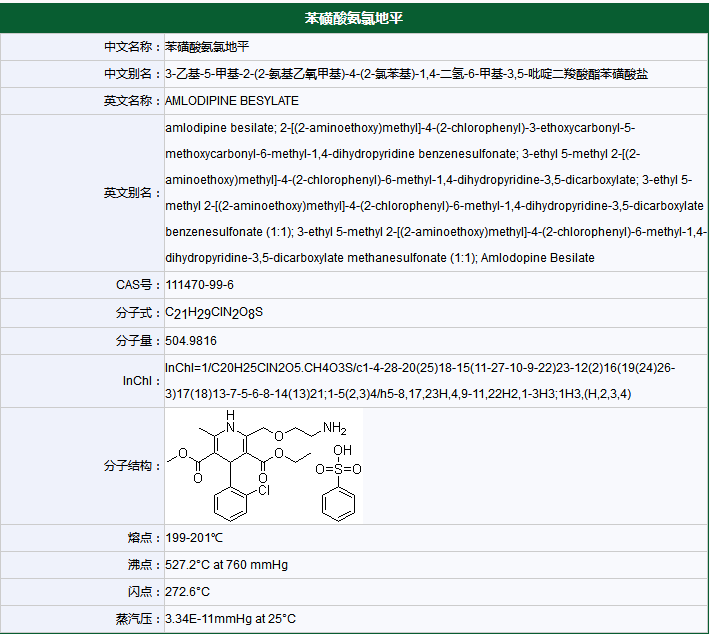Click the Chinese alias text starting 3-乙基-5-甲基
The image size is (710, 634).
pyautogui.click(x=407, y=74)
